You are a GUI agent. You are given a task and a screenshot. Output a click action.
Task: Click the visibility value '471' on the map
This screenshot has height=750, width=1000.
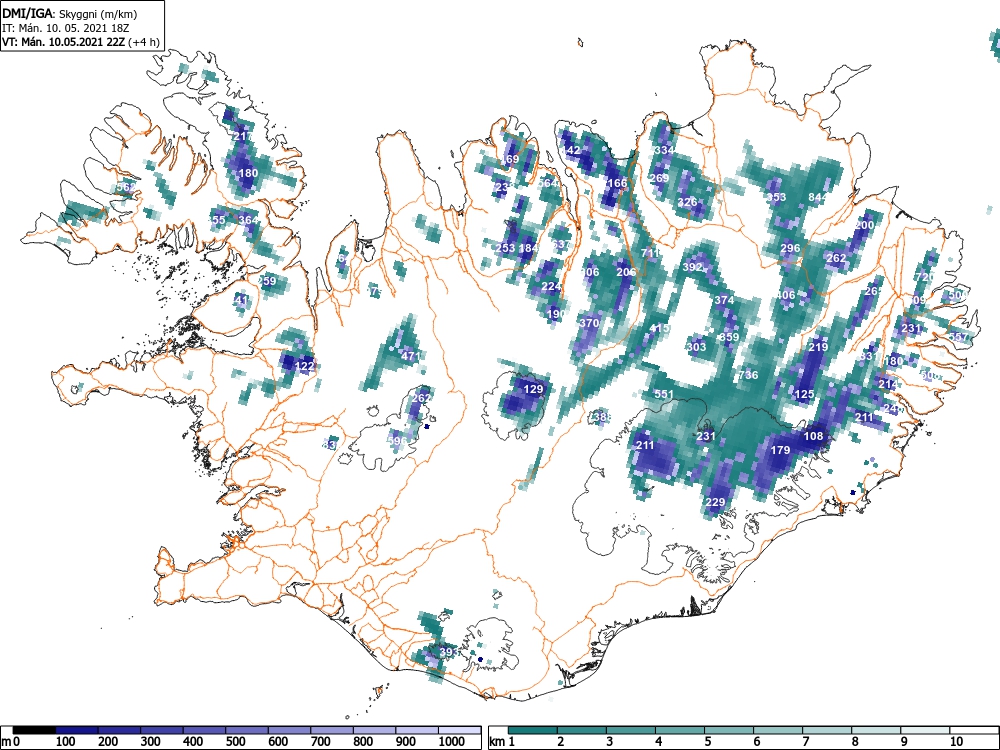click(x=411, y=356)
